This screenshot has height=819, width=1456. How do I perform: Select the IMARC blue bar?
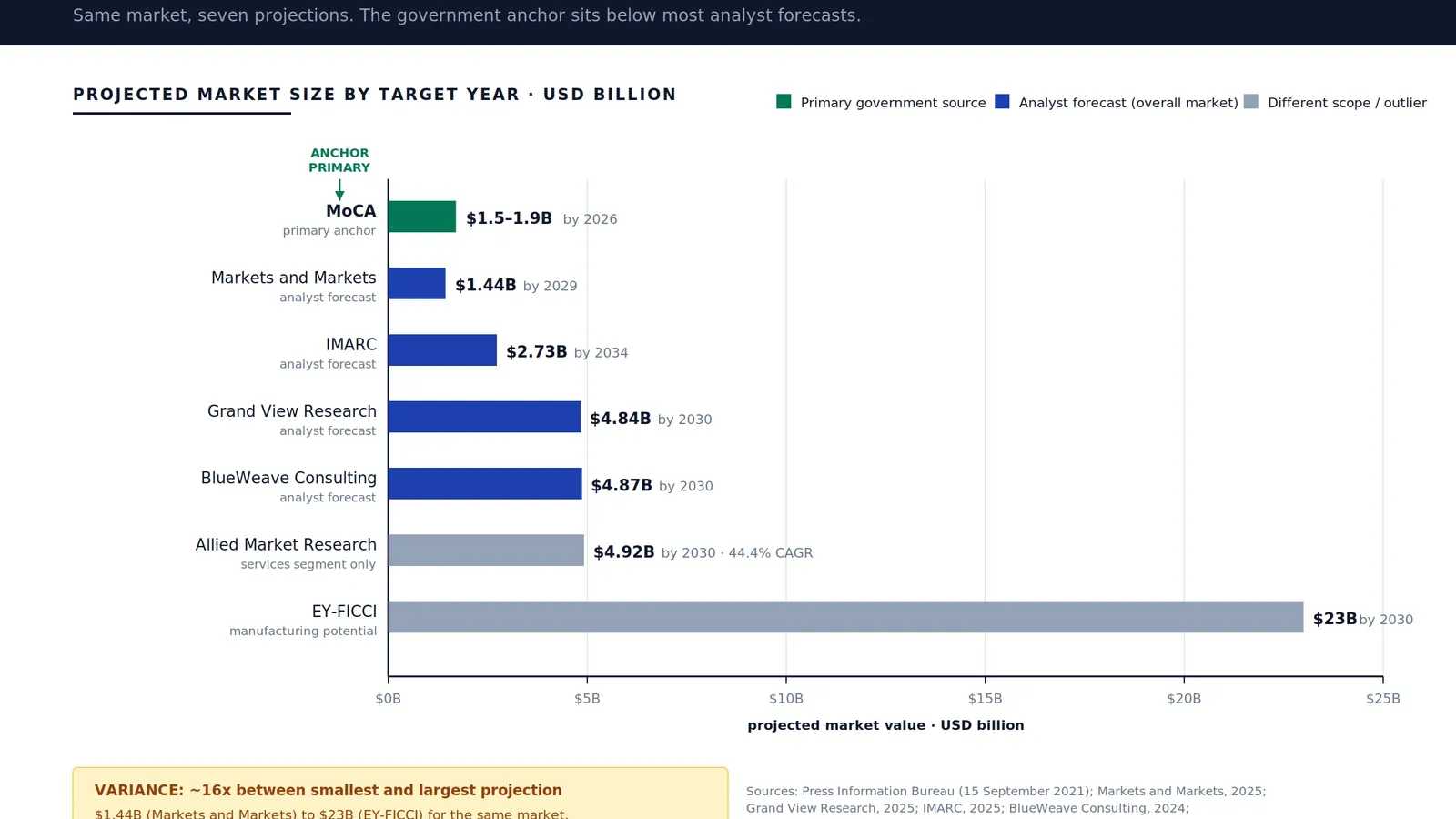[x=442, y=350]
